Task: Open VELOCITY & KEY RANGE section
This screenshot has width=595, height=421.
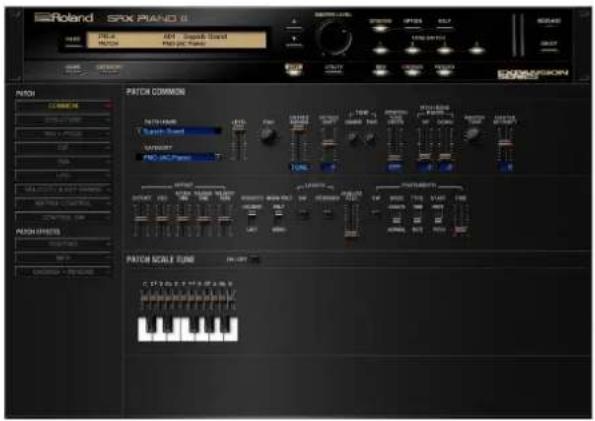Action: point(63,189)
